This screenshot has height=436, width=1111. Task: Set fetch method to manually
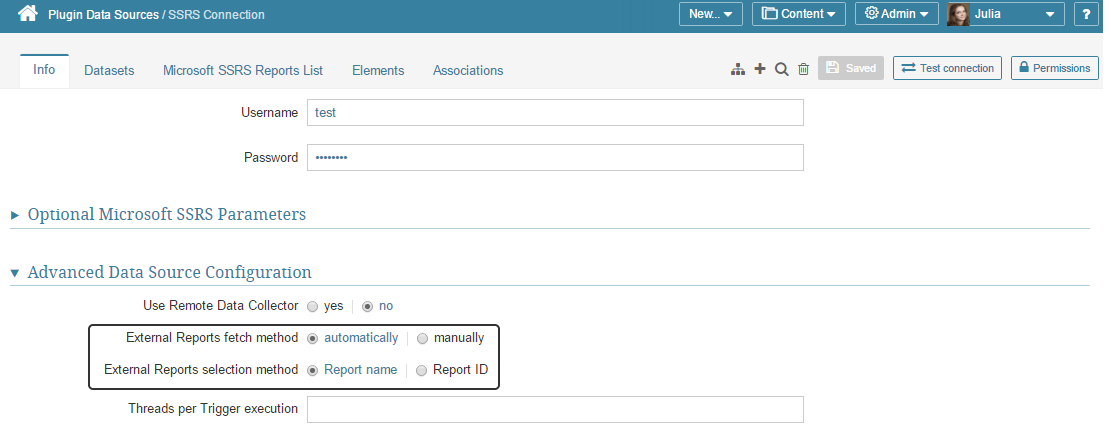pyautogui.click(x=422, y=338)
